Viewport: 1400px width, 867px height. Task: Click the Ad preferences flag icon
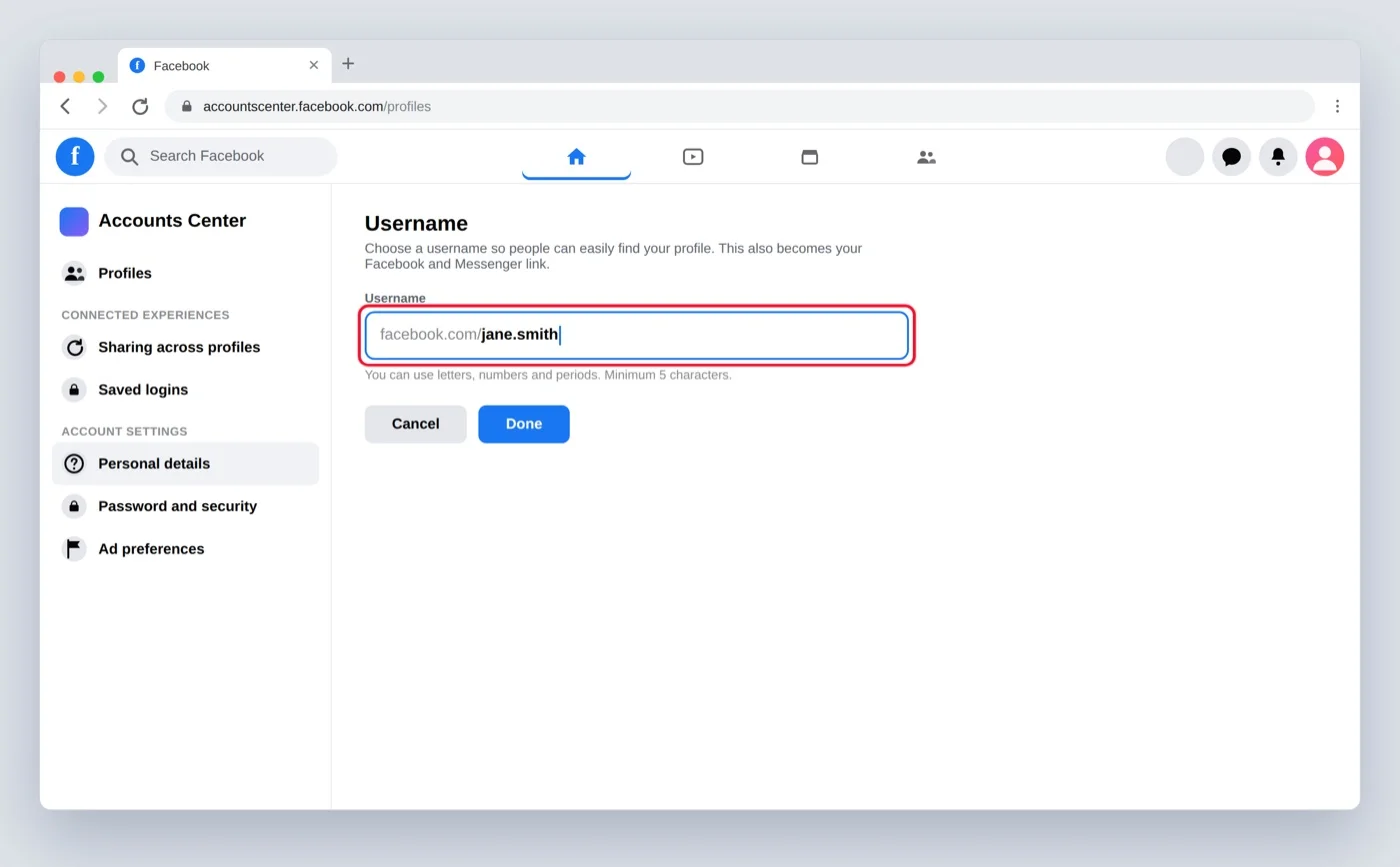74,549
